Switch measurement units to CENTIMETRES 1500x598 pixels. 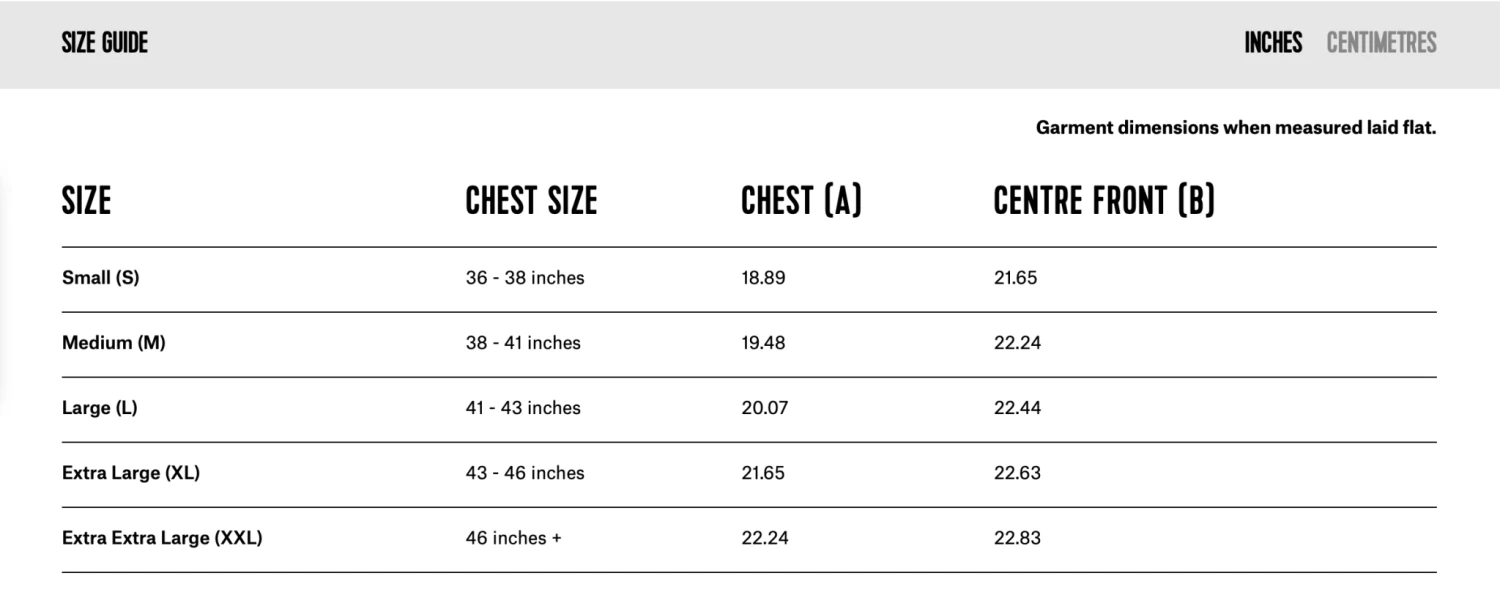tap(1381, 42)
